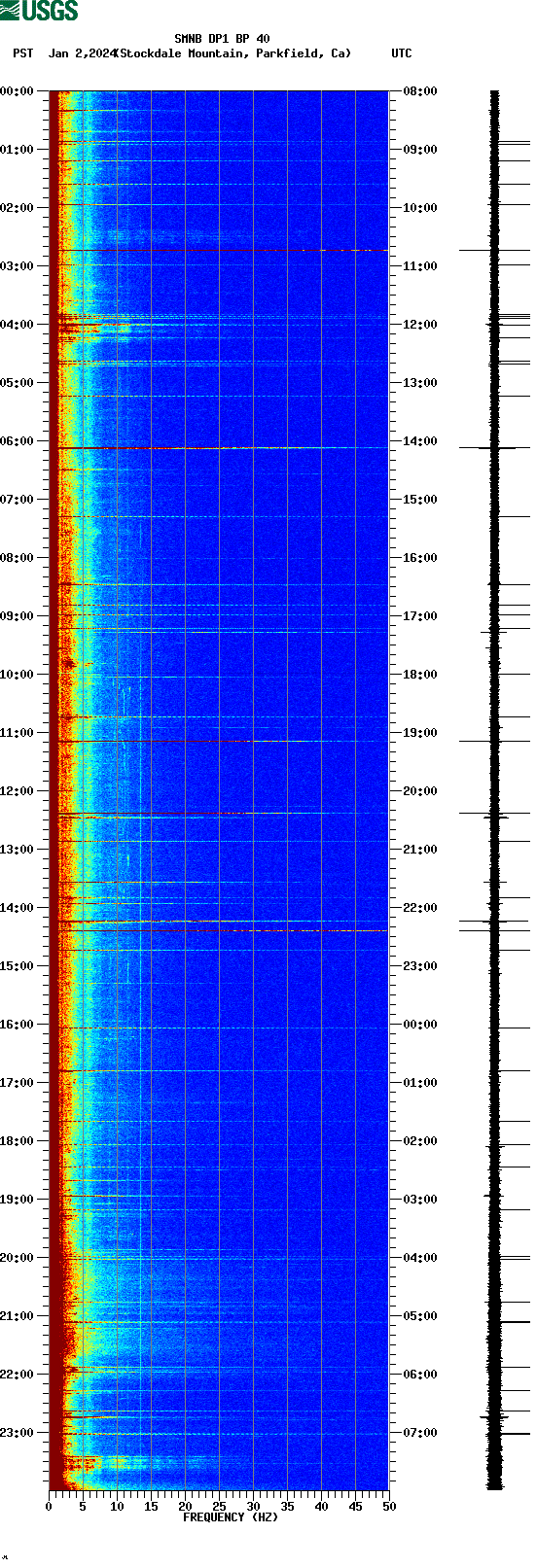Click the UTC '03:00' time label
This screenshot has height=1568, width=537.
420,1200
